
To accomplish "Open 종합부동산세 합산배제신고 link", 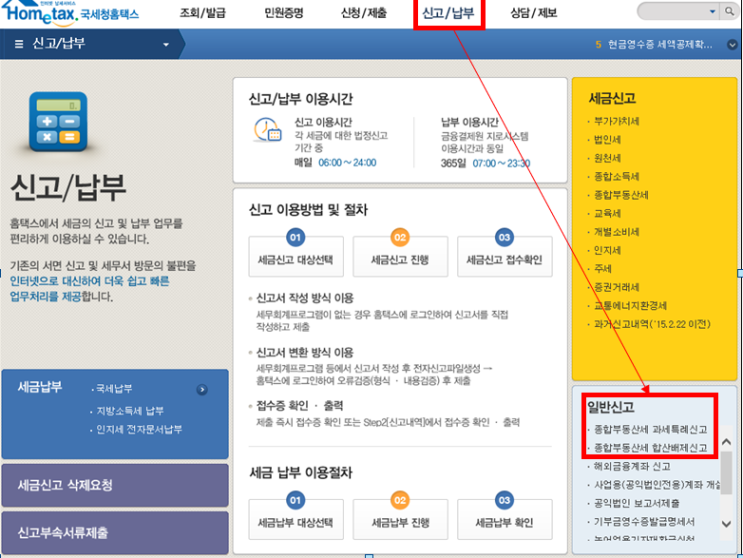I will point(651,448).
